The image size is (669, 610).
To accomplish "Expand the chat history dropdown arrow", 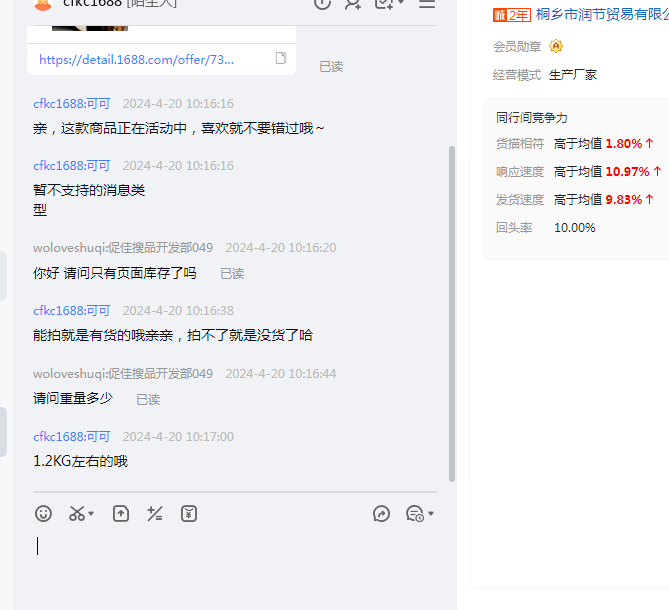I will tap(431, 515).
